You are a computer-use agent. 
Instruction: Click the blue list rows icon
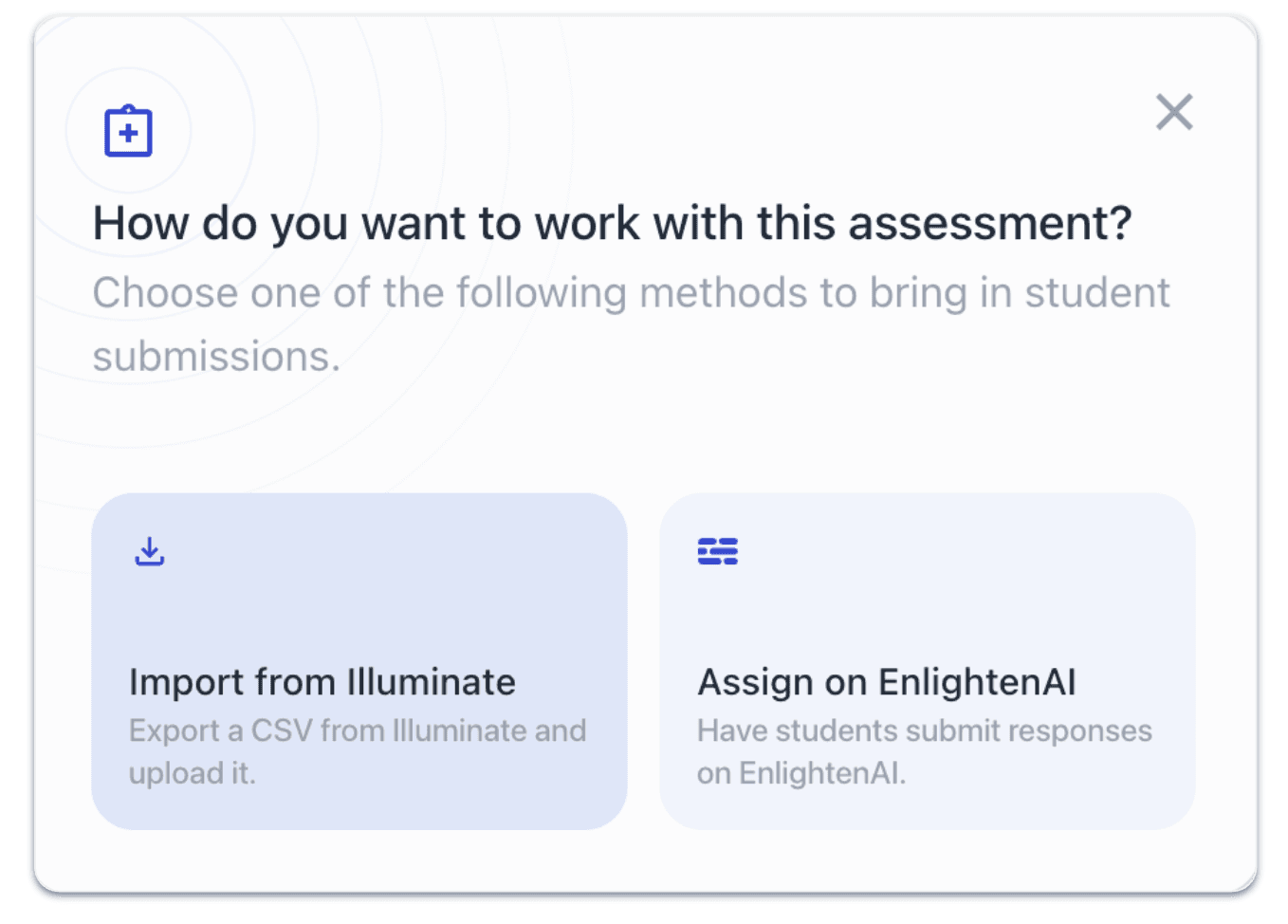point(717,551)
